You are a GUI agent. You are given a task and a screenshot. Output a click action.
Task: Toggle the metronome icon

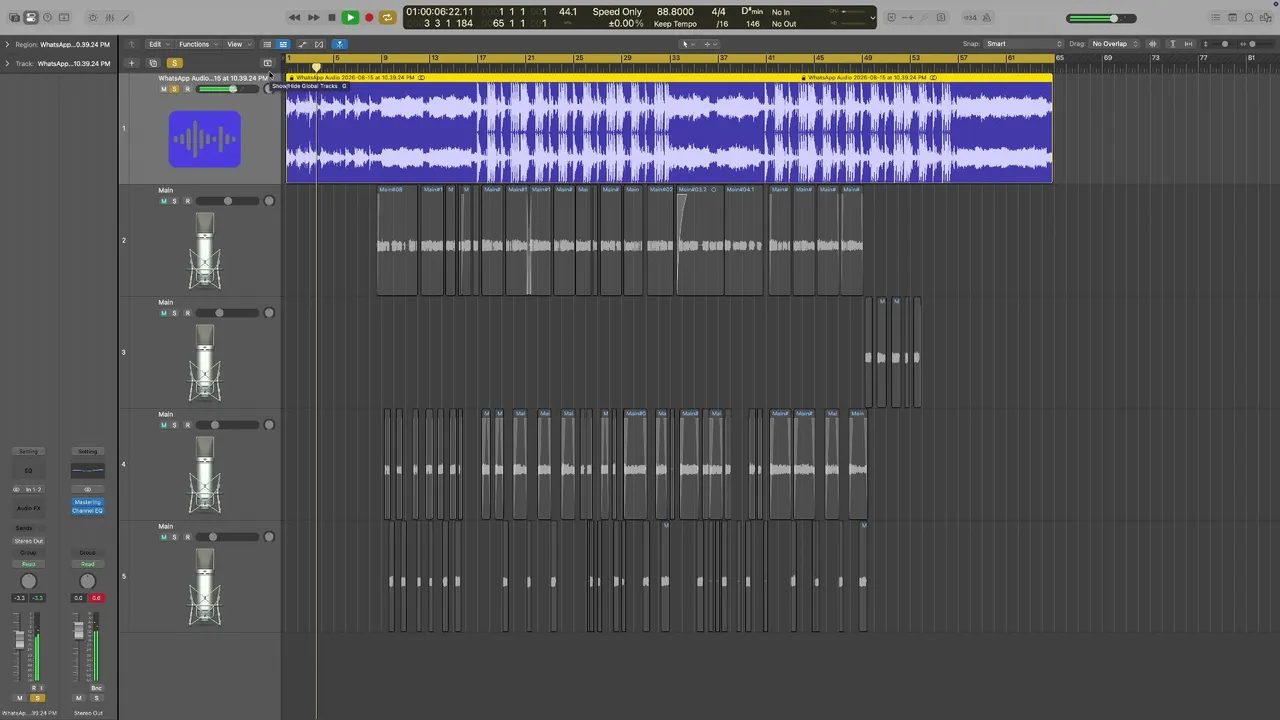pyautogui.click(x=988, y=17)
